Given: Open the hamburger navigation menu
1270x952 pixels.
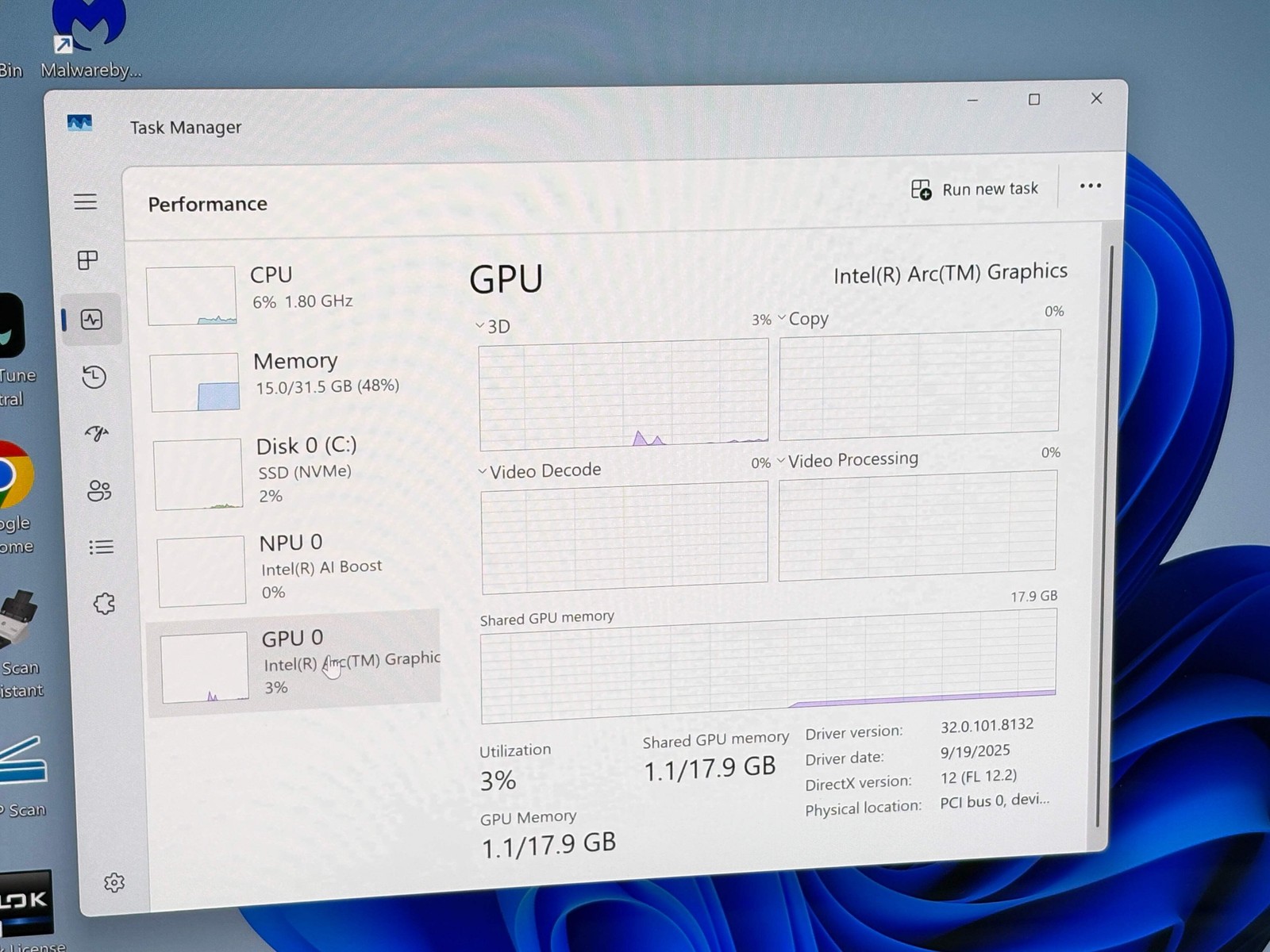Looking at the screenshot, I should (x=86, y=202).
